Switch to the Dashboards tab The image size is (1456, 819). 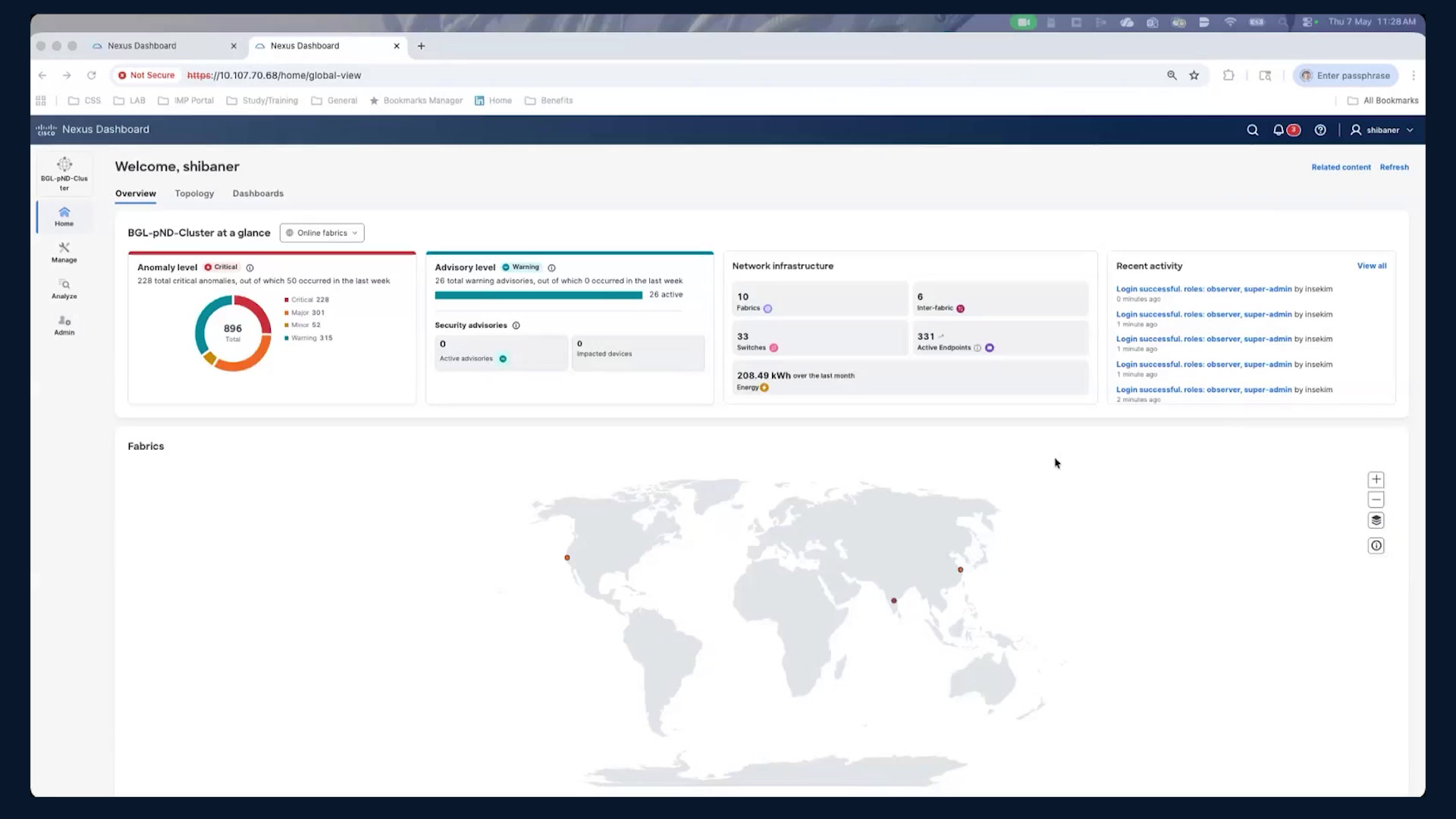pos(258,193)
